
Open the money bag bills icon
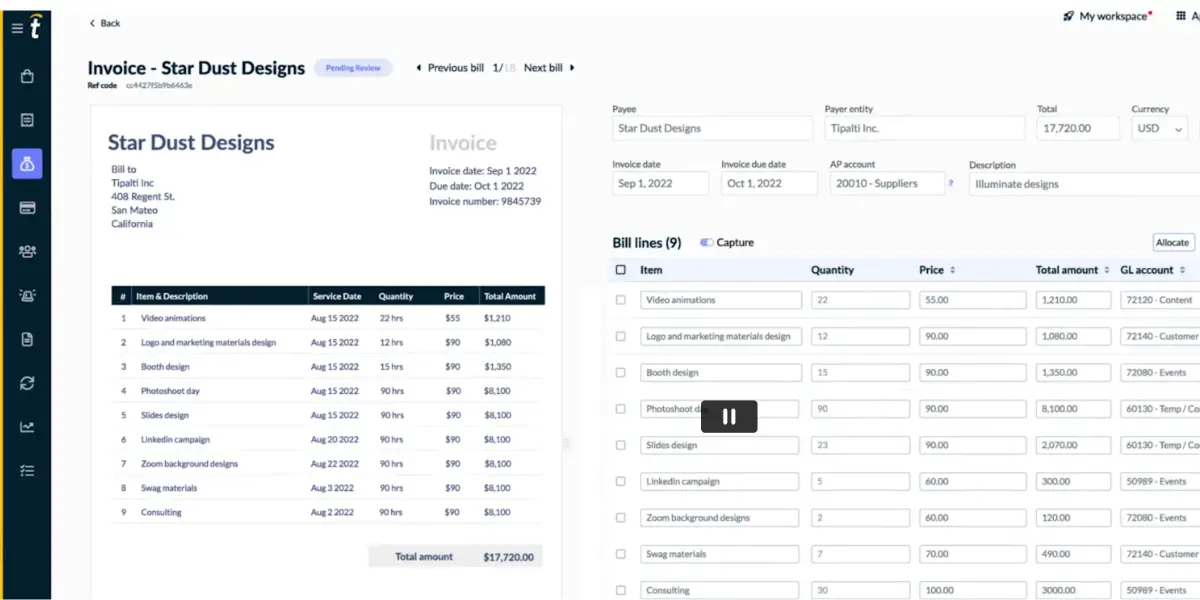click(x=27, y=164)
